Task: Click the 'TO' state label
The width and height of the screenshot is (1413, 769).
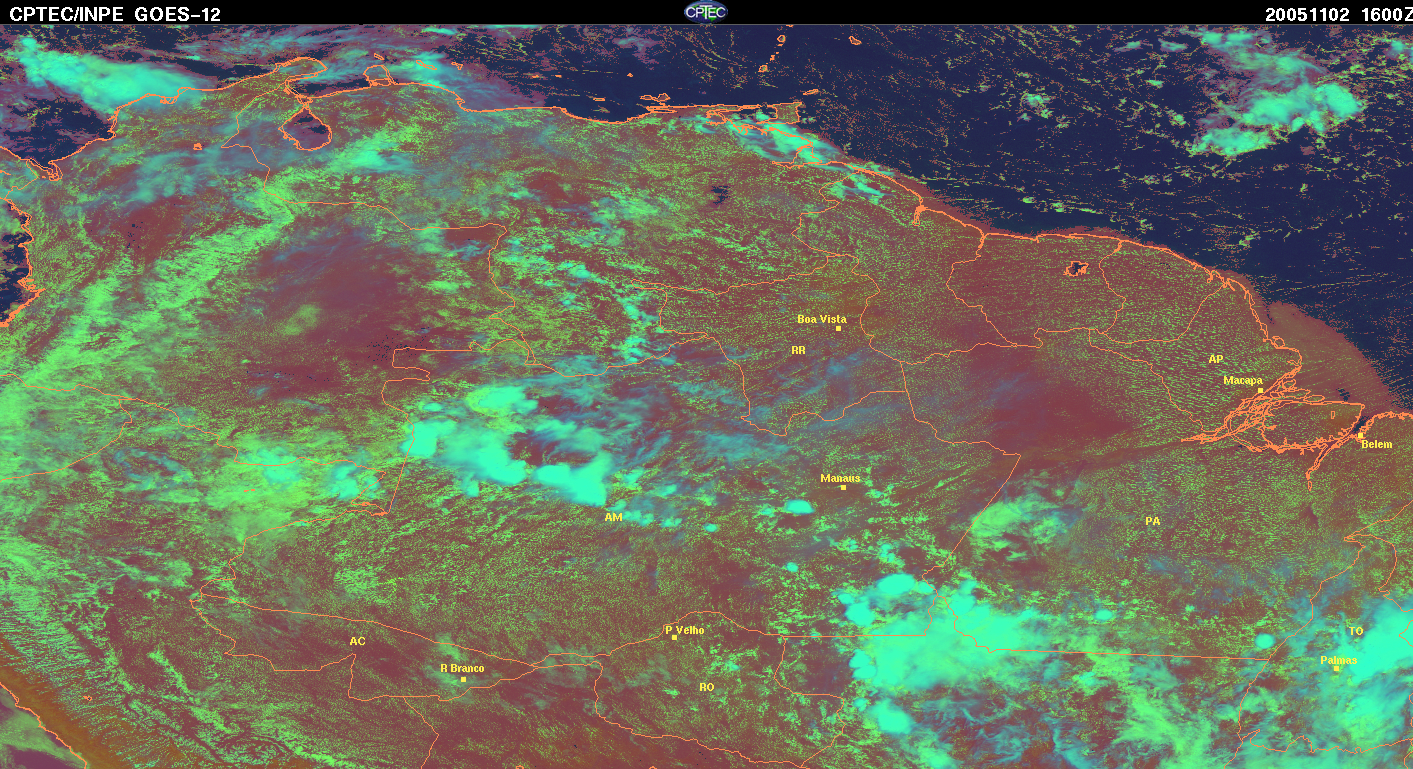Action: [x=1355, y=631]
